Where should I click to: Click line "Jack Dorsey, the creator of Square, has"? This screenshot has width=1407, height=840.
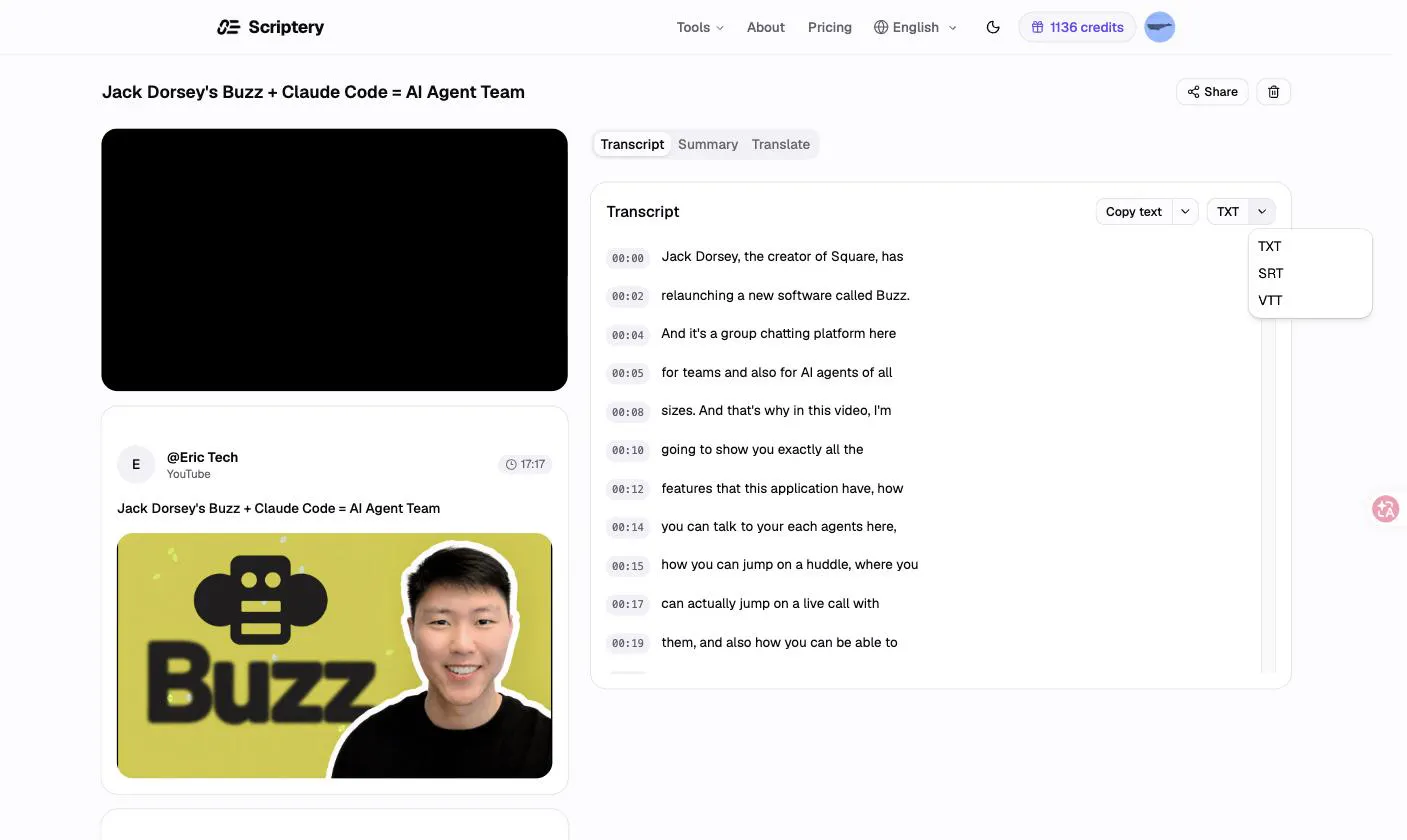click(x=782, y=257)
